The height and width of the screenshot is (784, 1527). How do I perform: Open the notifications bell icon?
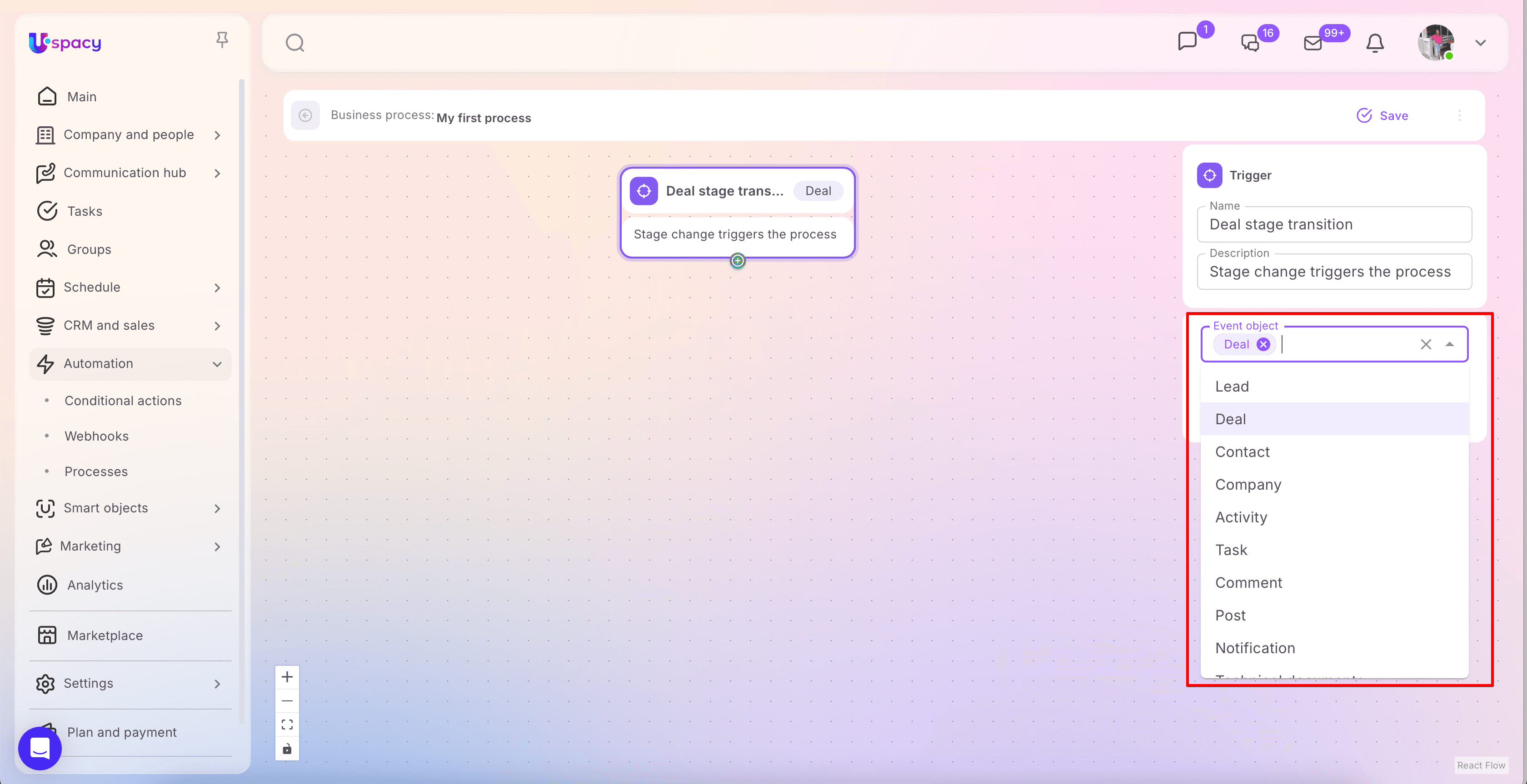1375,43
